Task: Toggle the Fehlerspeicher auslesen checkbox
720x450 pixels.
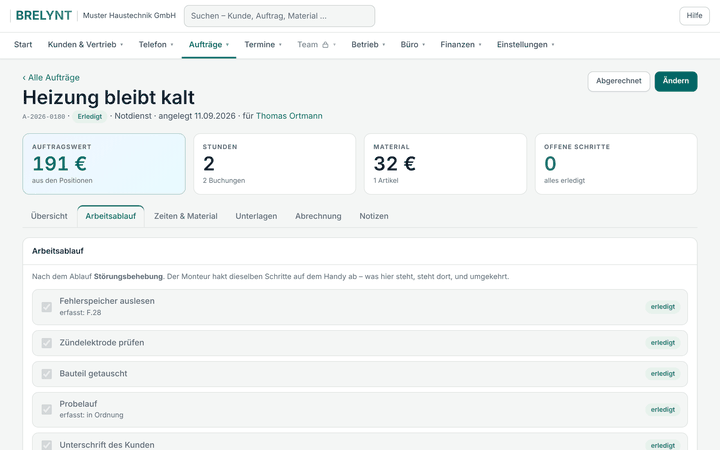Action: point(46,307)
